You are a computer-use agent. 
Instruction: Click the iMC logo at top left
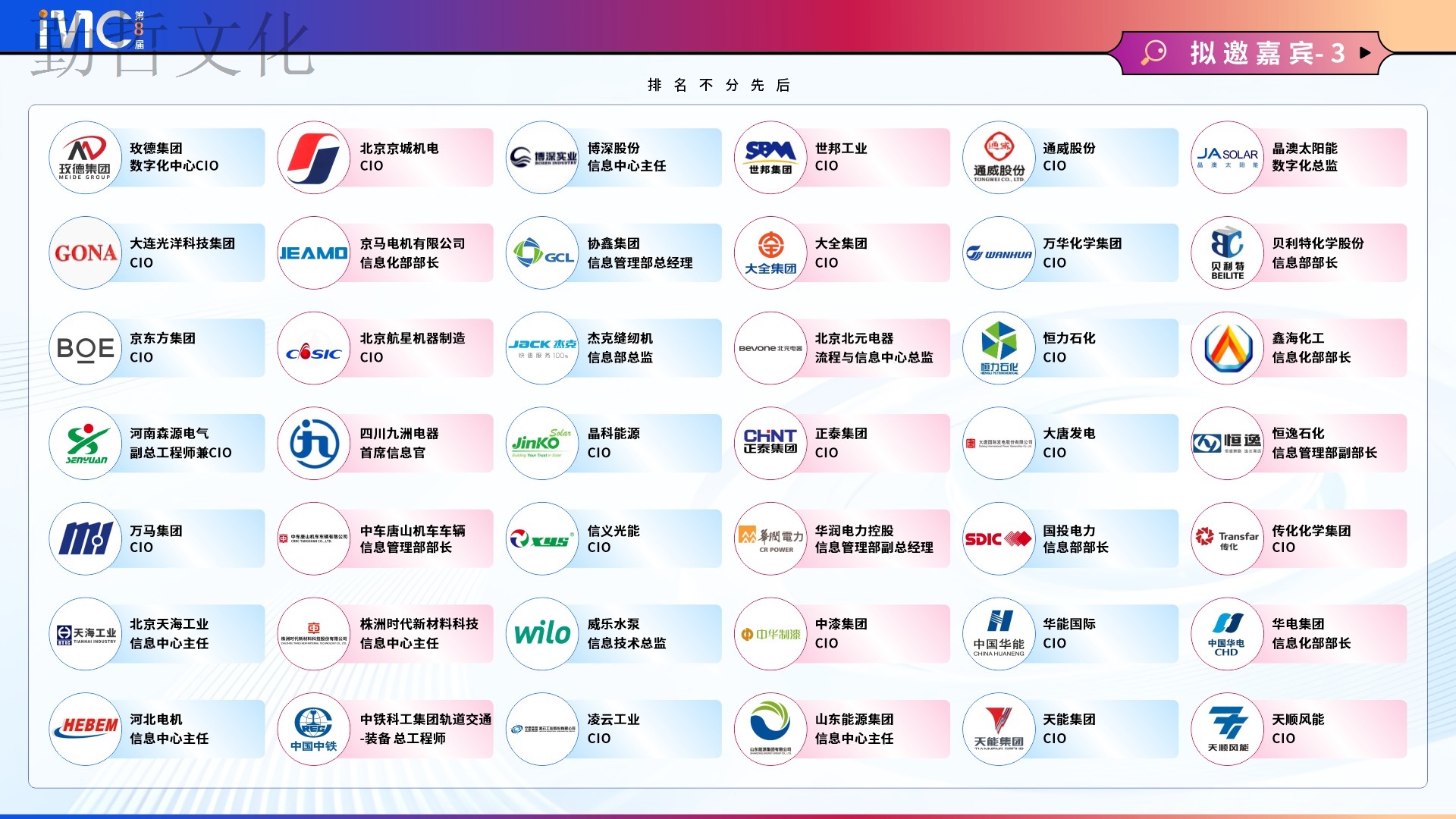(x=91, y=30)
